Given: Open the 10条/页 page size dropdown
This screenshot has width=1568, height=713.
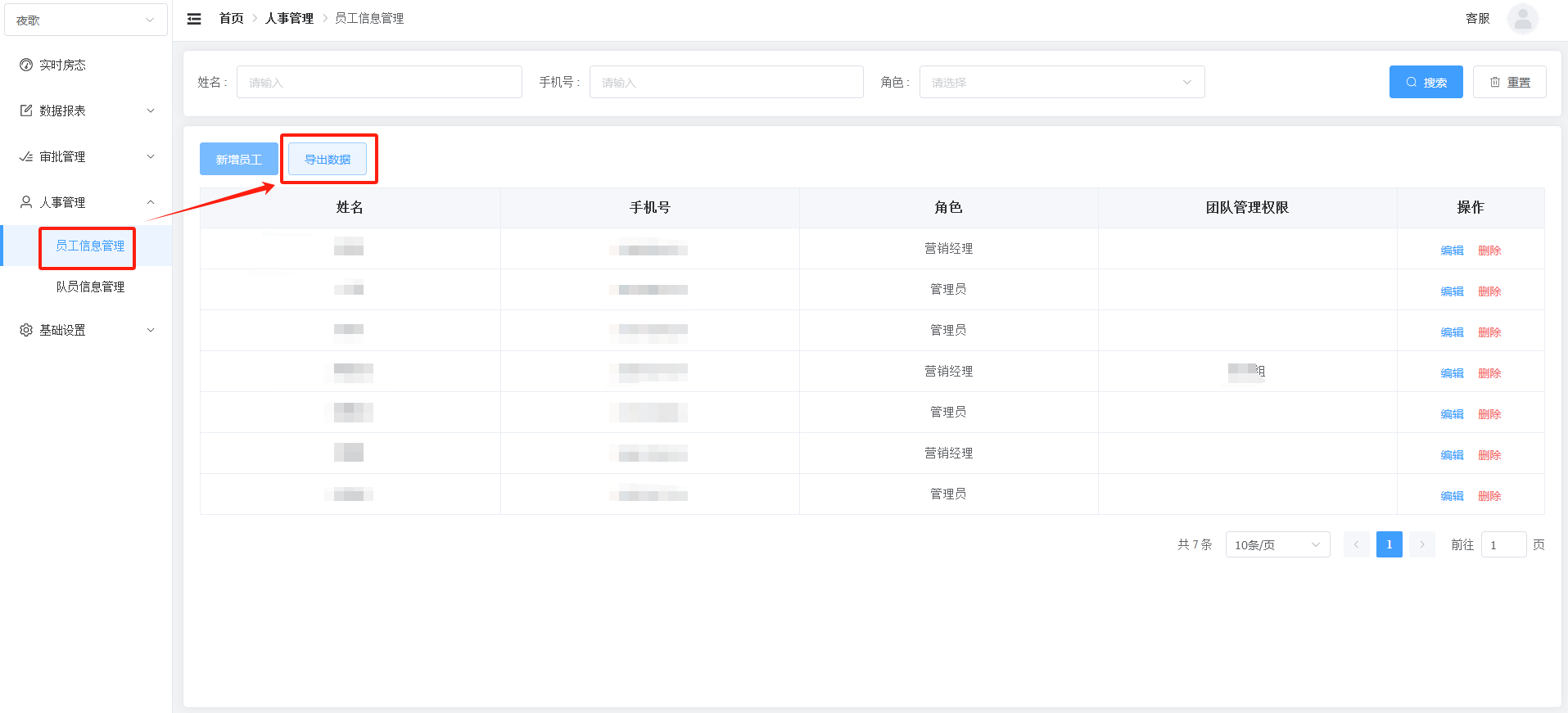Looking at the screenshot, I should coord(1277,544).
